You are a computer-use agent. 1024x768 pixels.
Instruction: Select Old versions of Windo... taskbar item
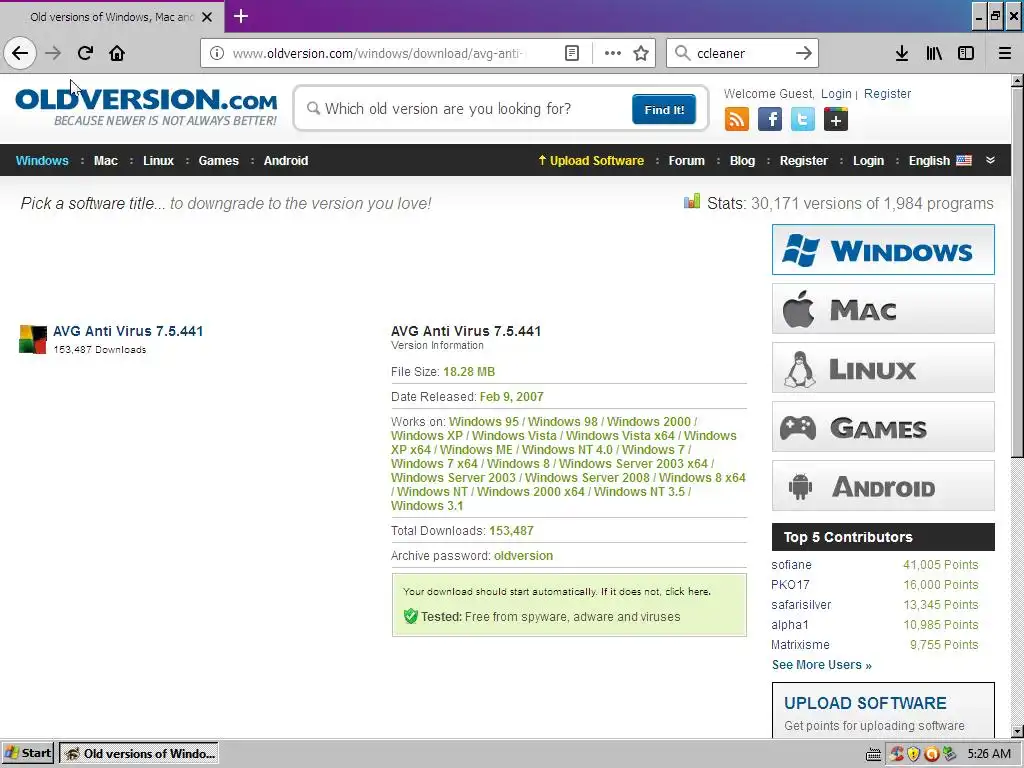[139, 753]
